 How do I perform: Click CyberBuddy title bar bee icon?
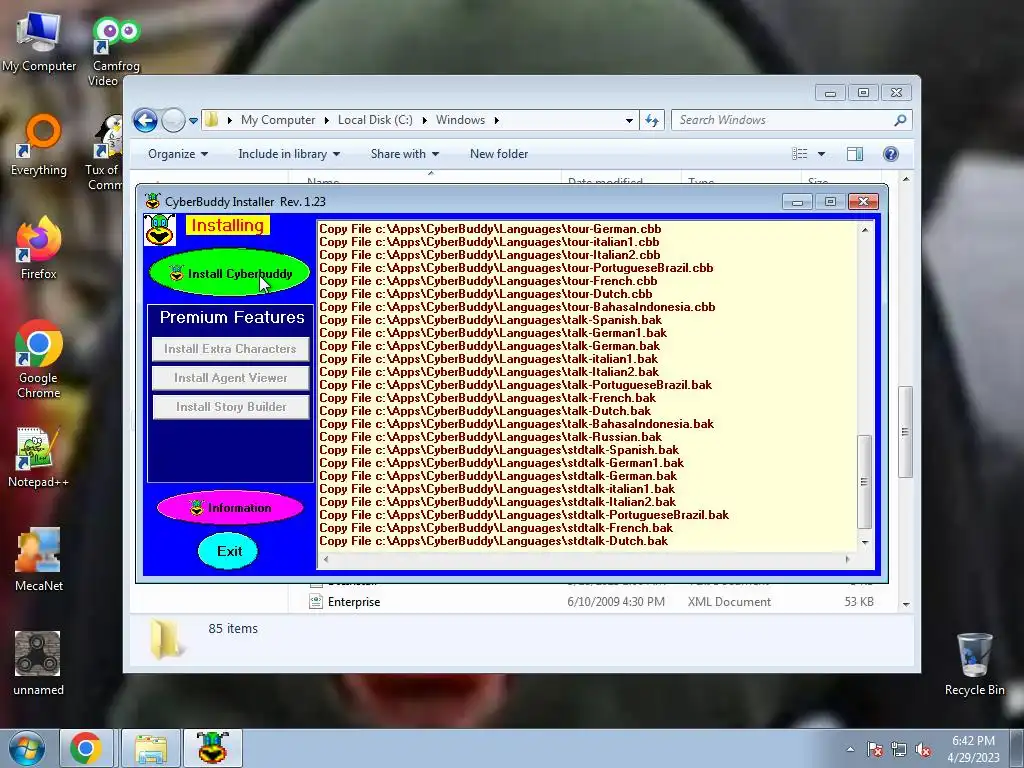click(152, 201)
